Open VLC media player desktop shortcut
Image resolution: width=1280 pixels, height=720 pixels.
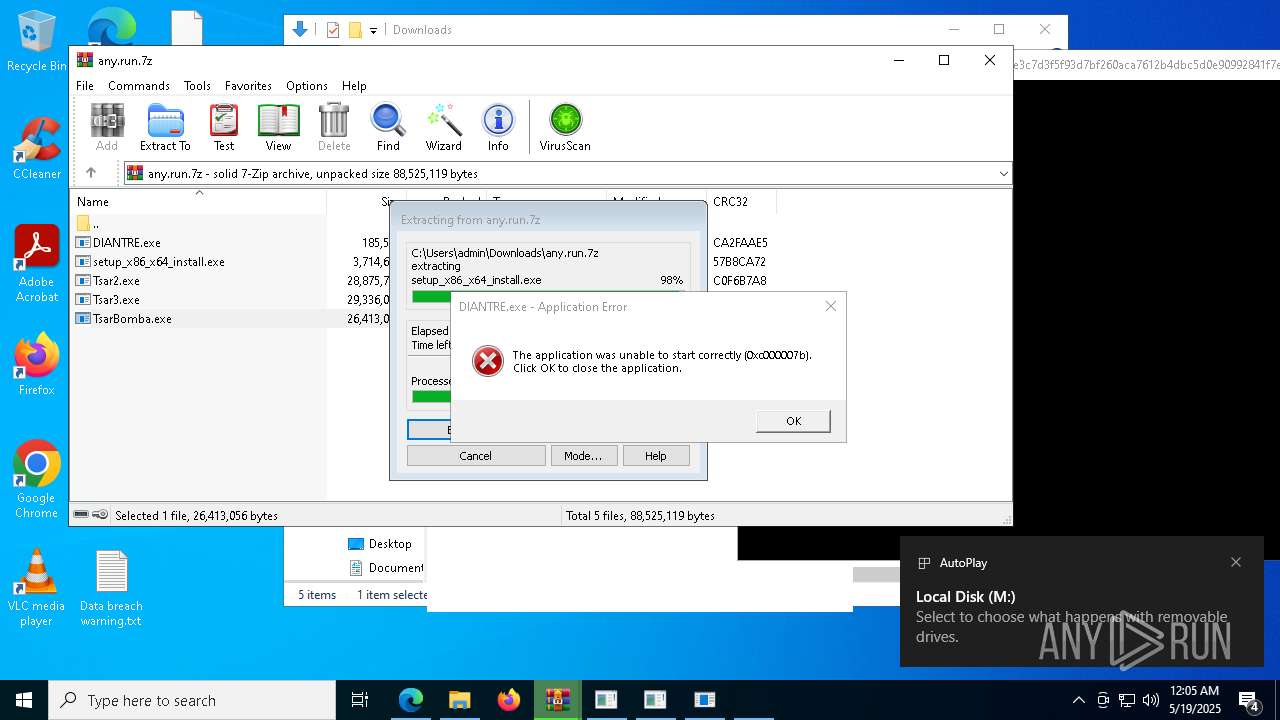tap(37, 588)
